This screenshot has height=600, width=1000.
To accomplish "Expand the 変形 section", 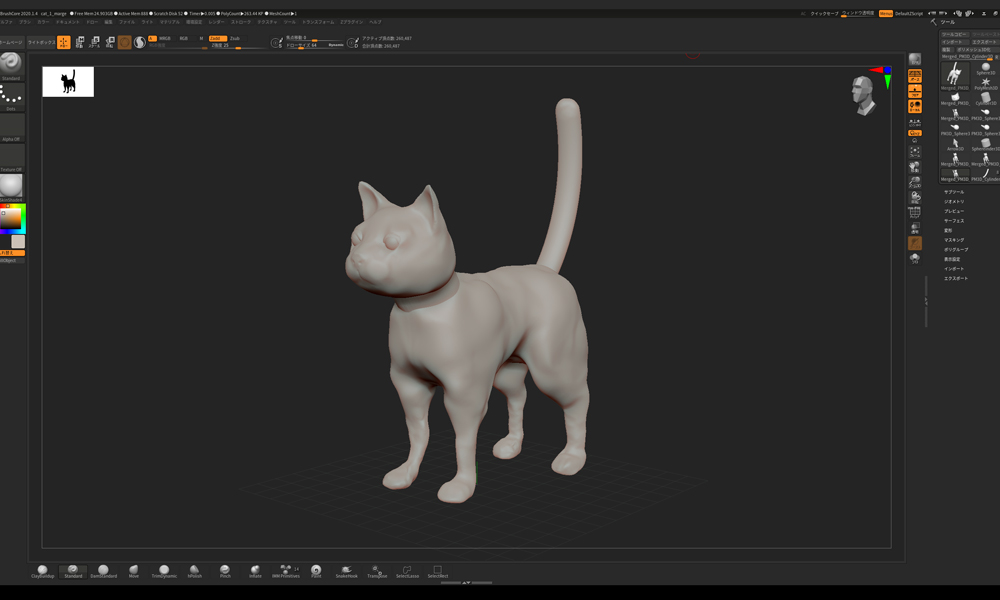I will (948, 230).
